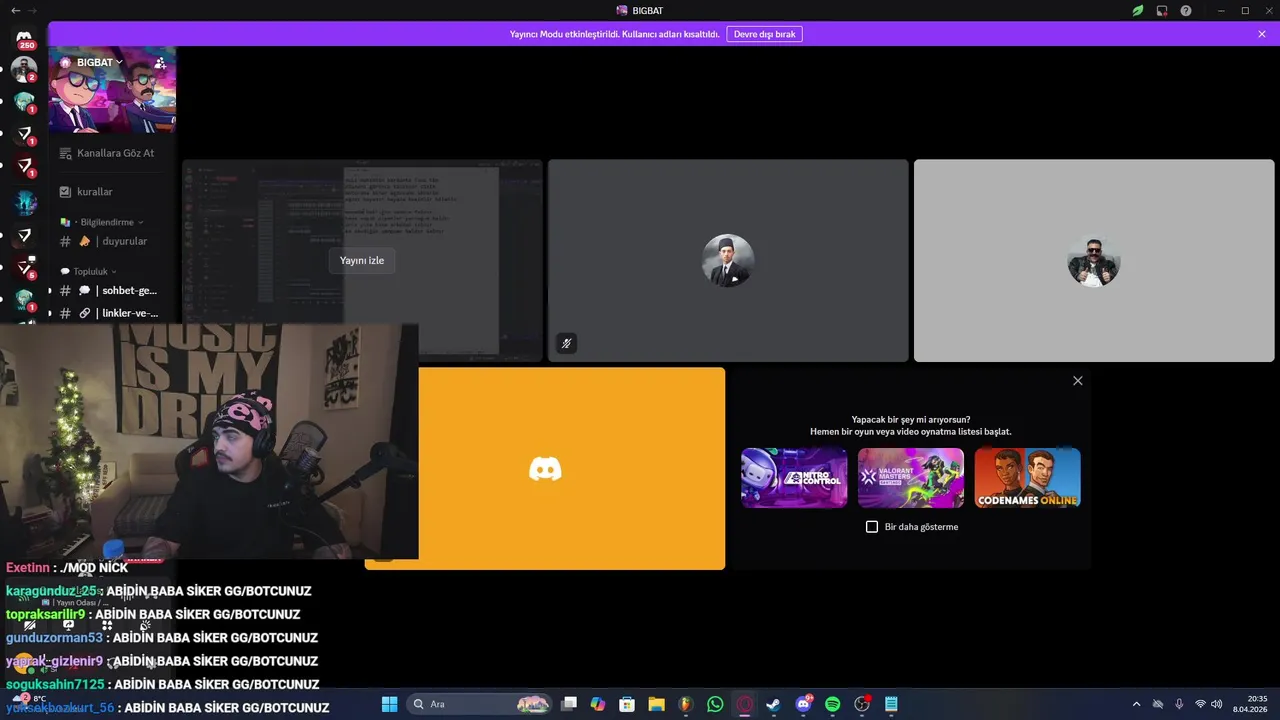
Task: Open Steam from the taskbar
Action: pyautogui.click(x=773, y=704)
